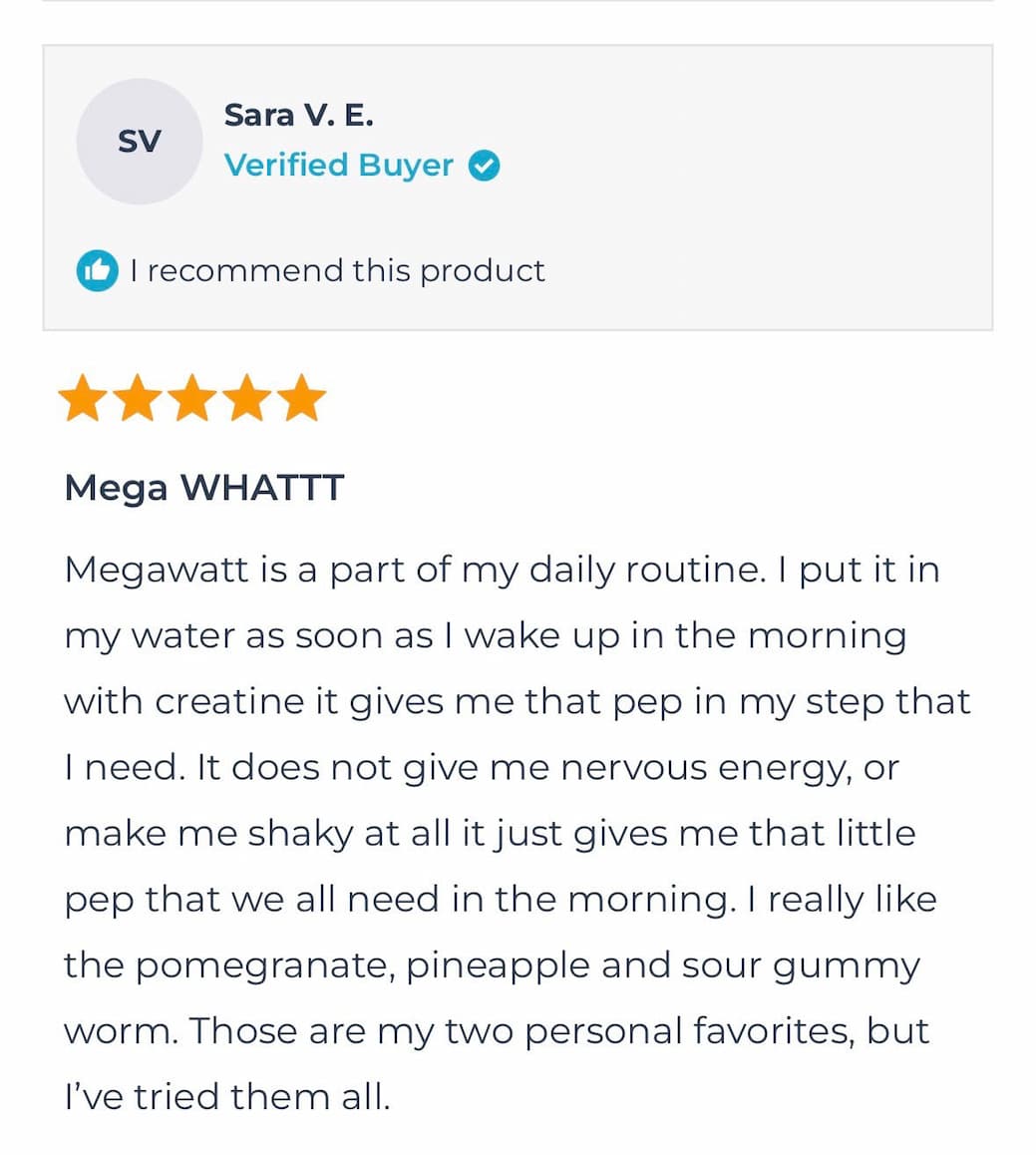This screenshot has width=1036, height=1155.
Task: Select the fourth rating star
Action: 248,396
